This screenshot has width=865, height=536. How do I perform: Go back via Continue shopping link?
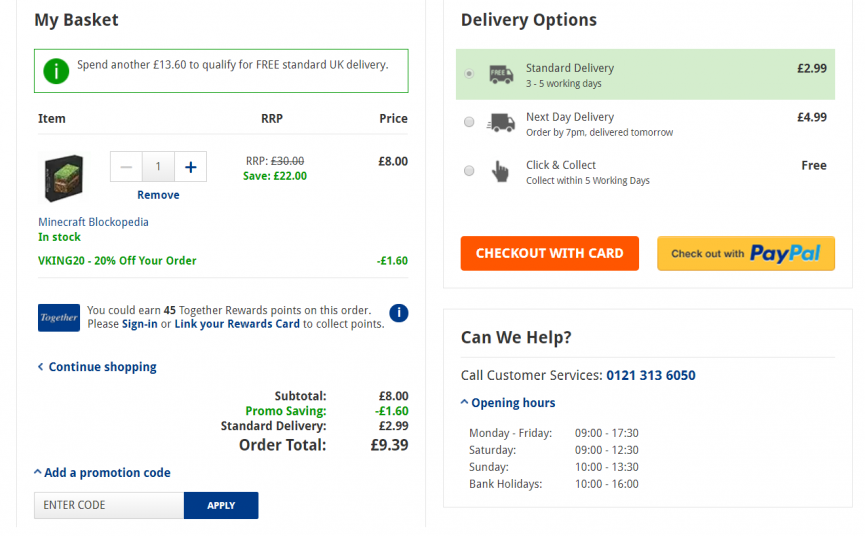tap(97, 367)
